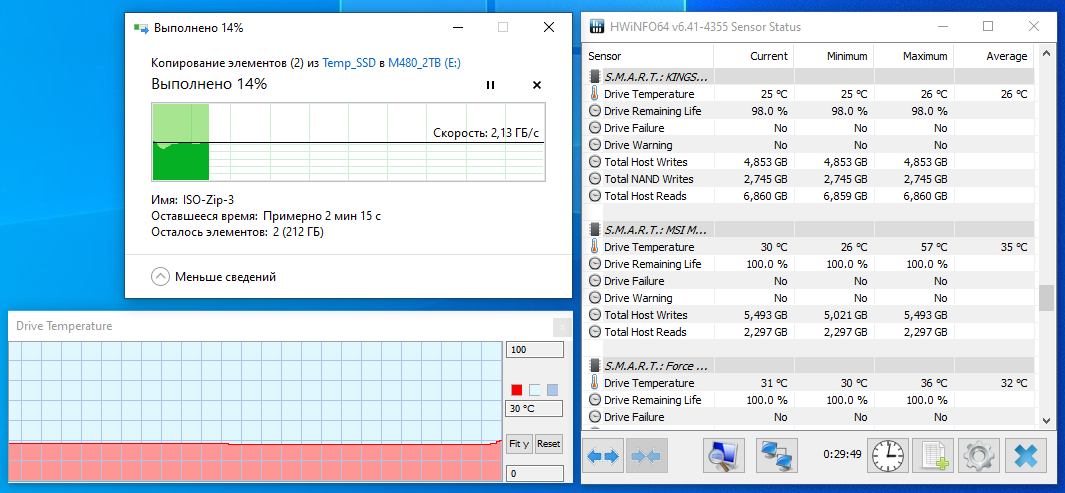This screenshot has width=1065, height=493.
Task: Select the KINGS Total Host Reads row
Action: pos(809,196)
